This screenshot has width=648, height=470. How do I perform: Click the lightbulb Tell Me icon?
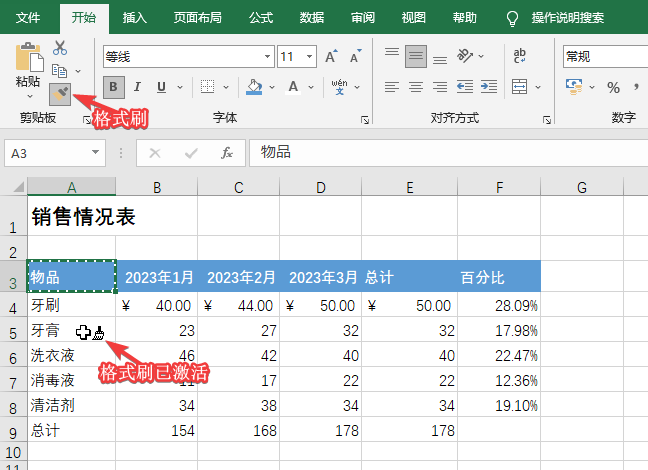pyautogui.click(x=512, y=18)
